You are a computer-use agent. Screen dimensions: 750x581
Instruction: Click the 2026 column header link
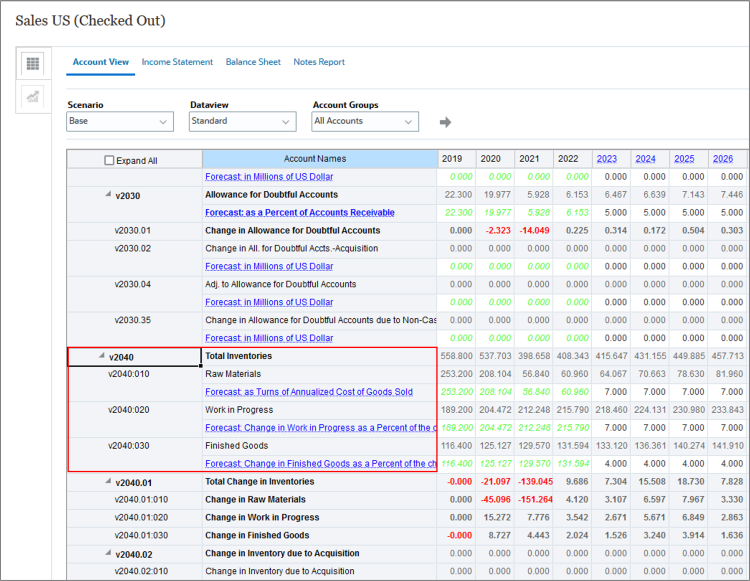point(722,159)
